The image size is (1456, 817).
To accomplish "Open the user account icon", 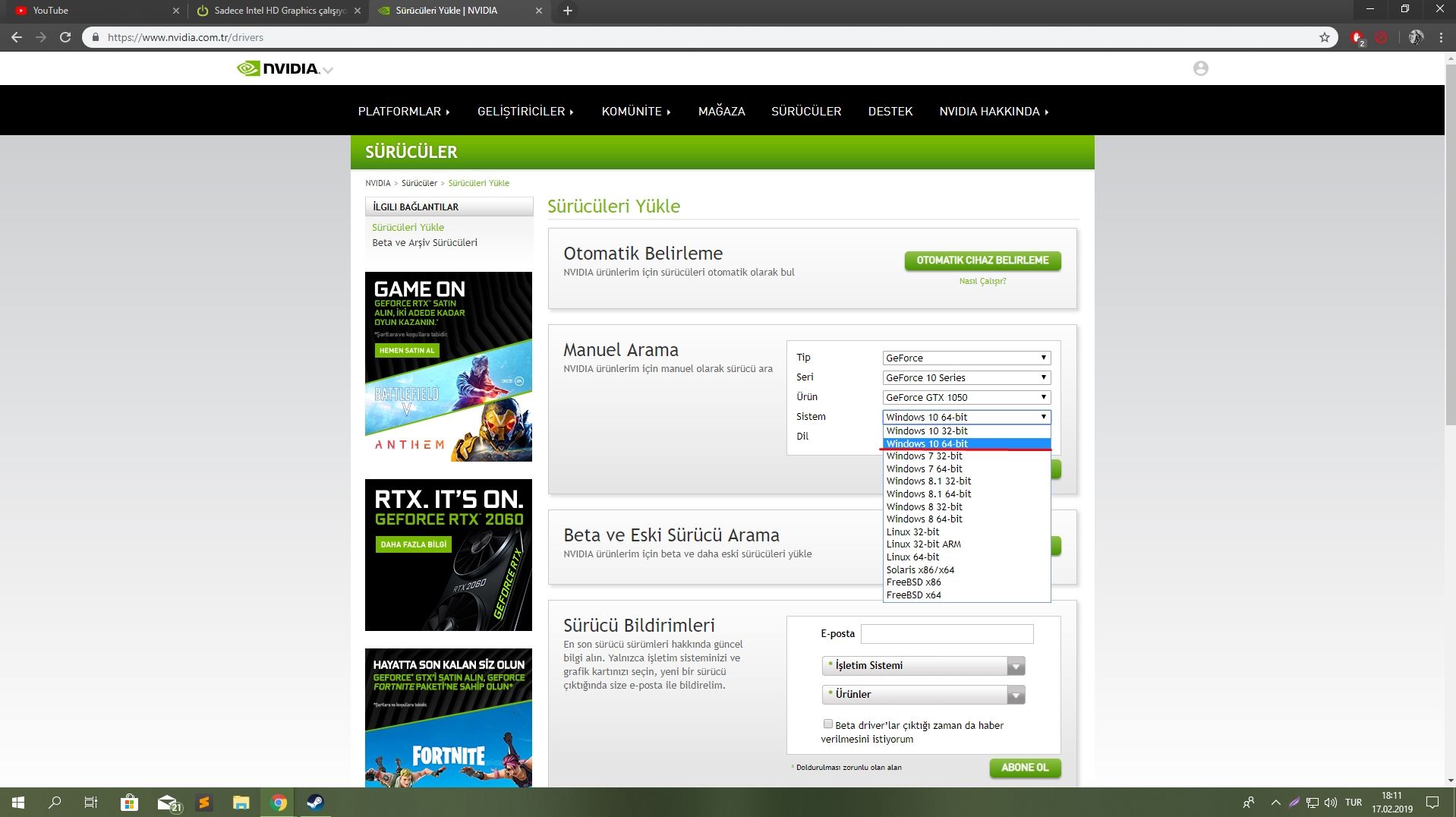I will 1200,68.
